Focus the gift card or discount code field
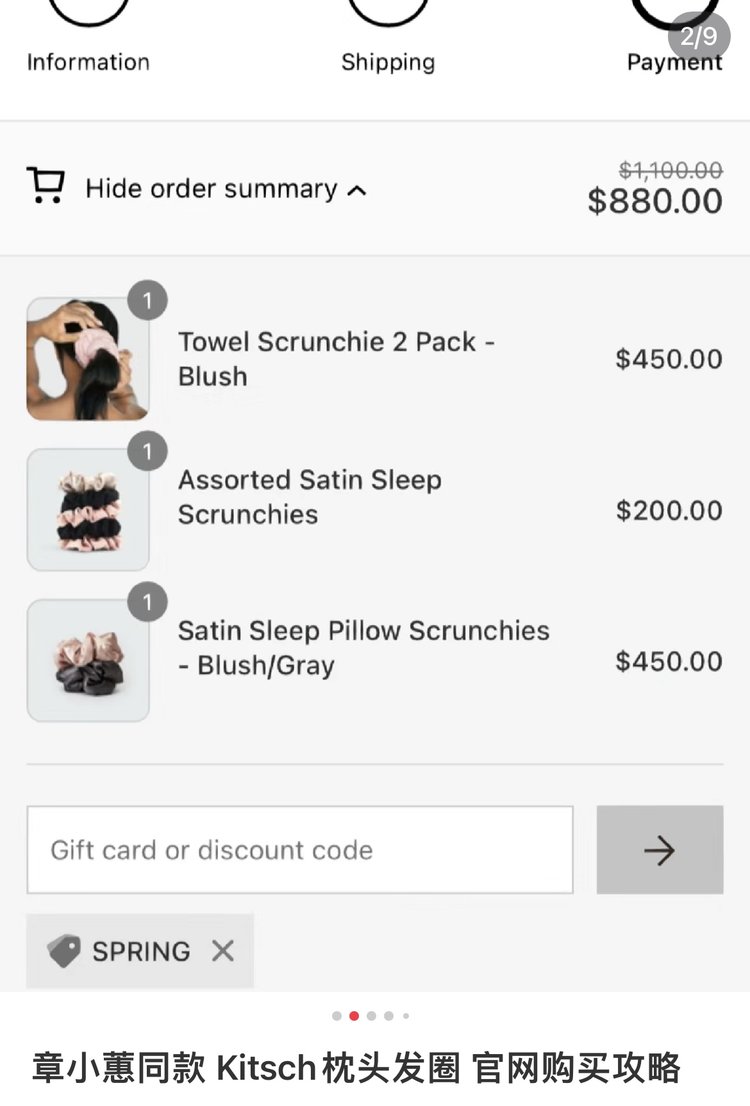Screen dimensions: 750x1106 tap(300, 850)
